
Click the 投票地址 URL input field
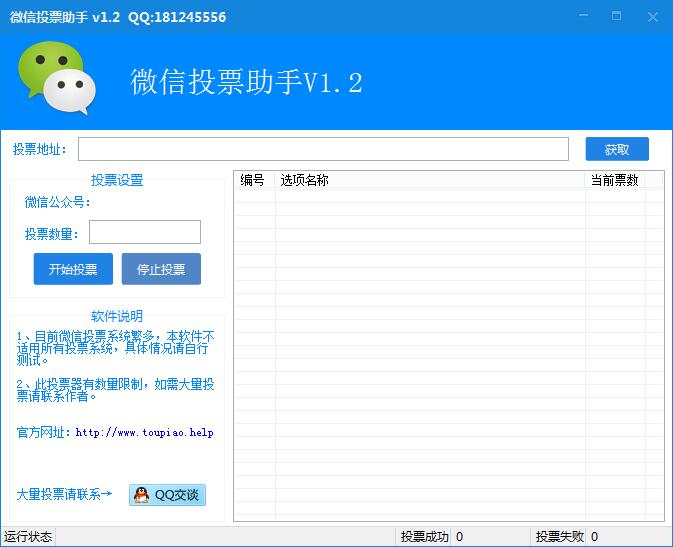(x=323, y=149)
